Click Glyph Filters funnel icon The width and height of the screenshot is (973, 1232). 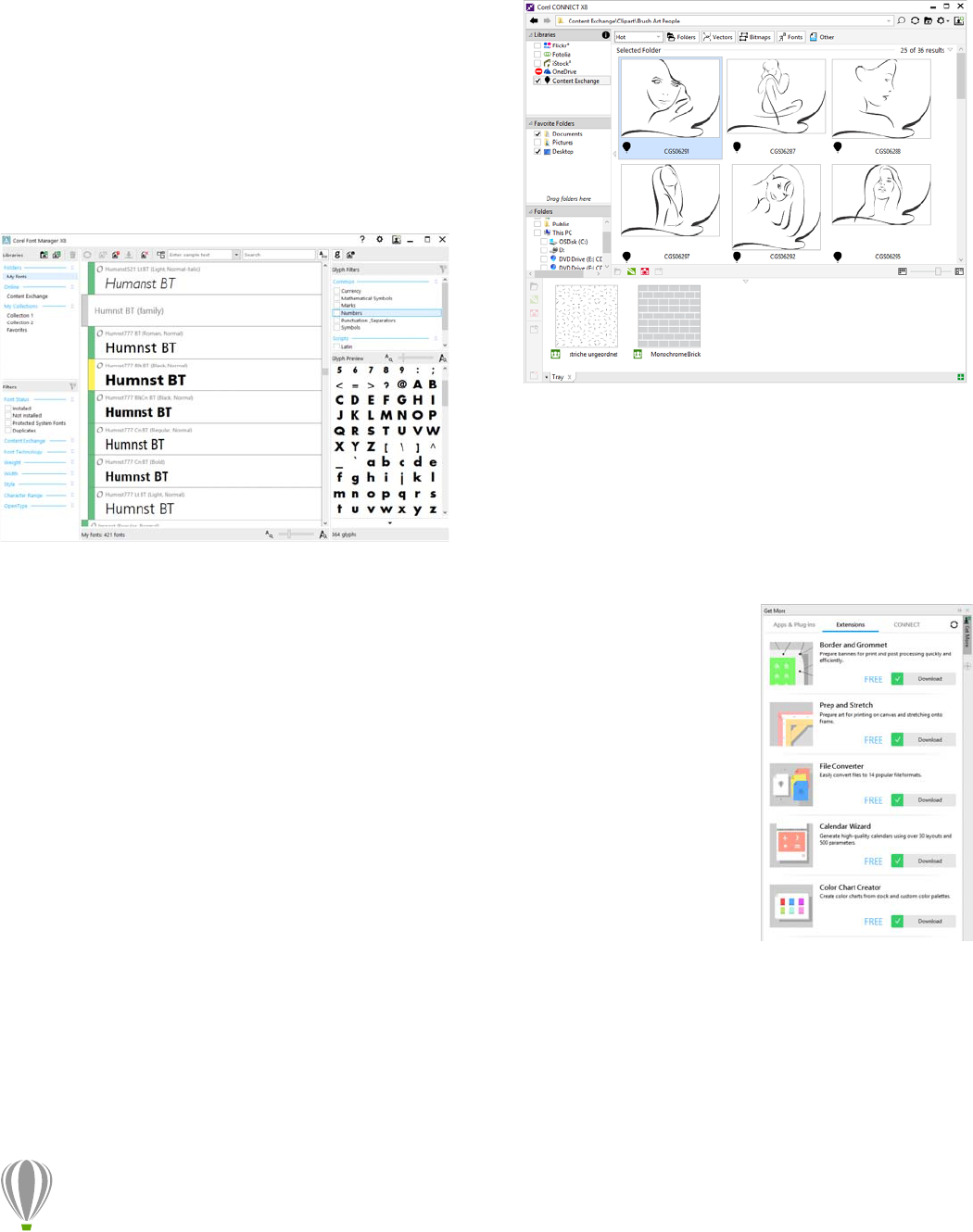[x=443, y=270]
